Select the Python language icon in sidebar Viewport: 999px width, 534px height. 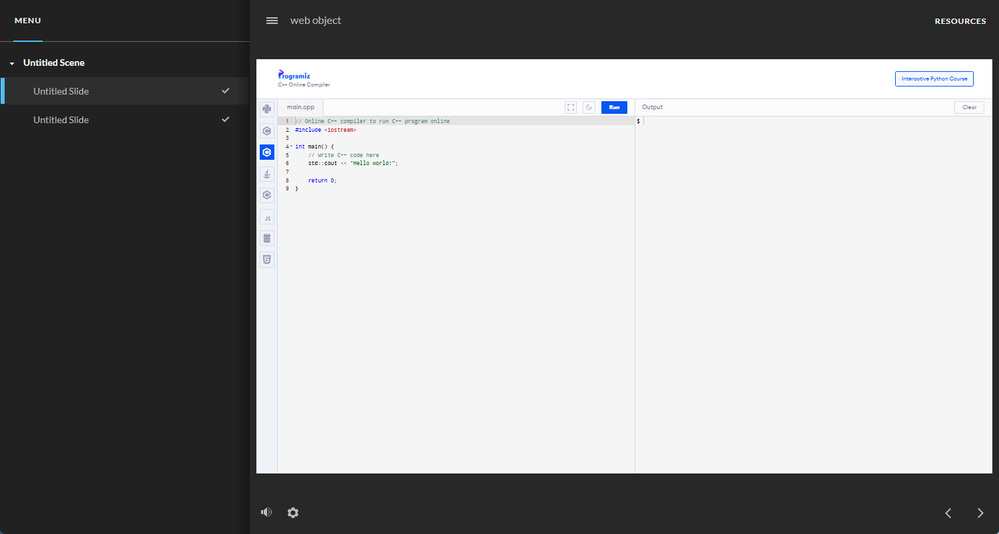pos(267,109)
